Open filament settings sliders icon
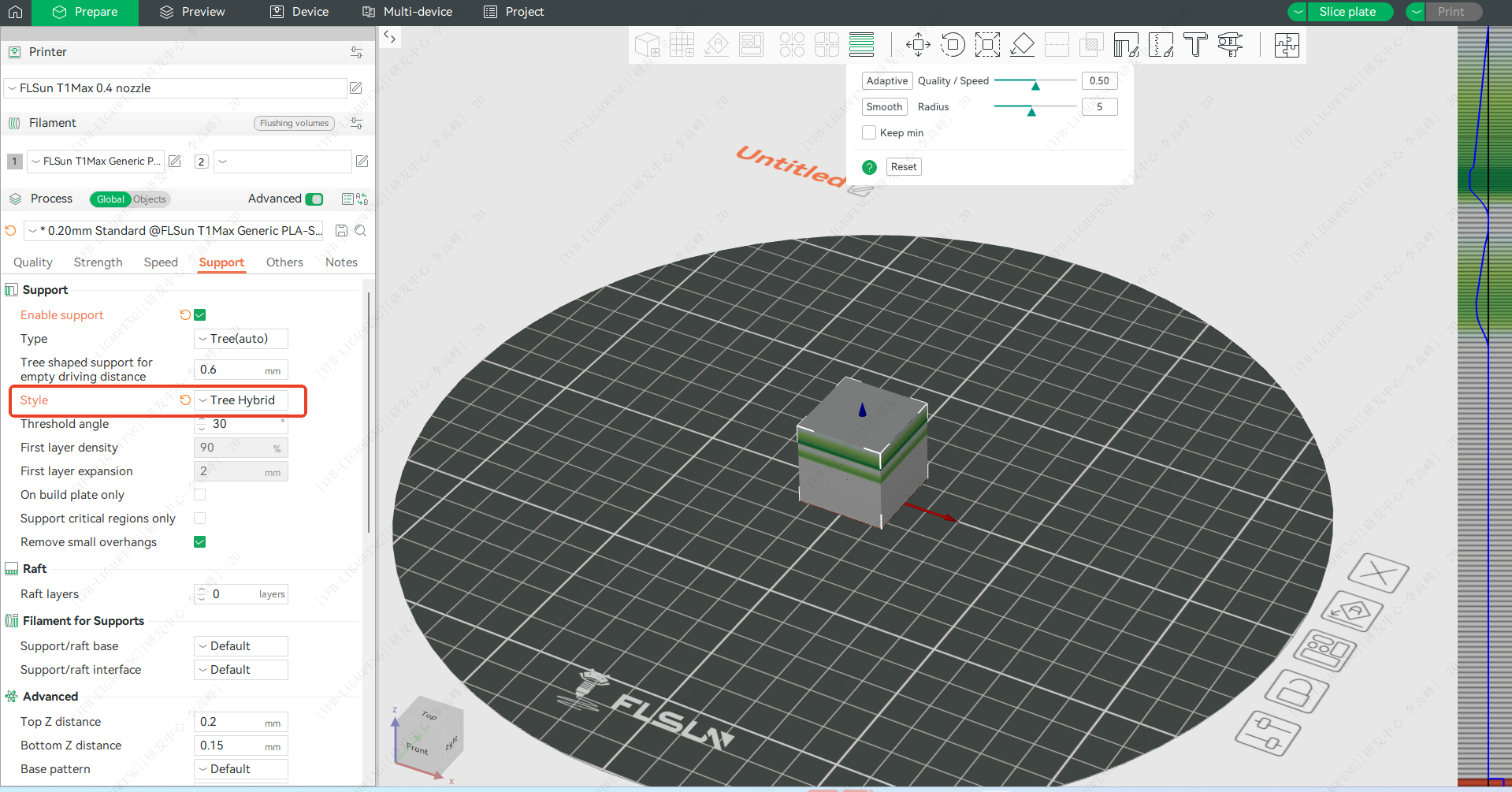The height and width of the screenshot is (792, 1512). 356,123
